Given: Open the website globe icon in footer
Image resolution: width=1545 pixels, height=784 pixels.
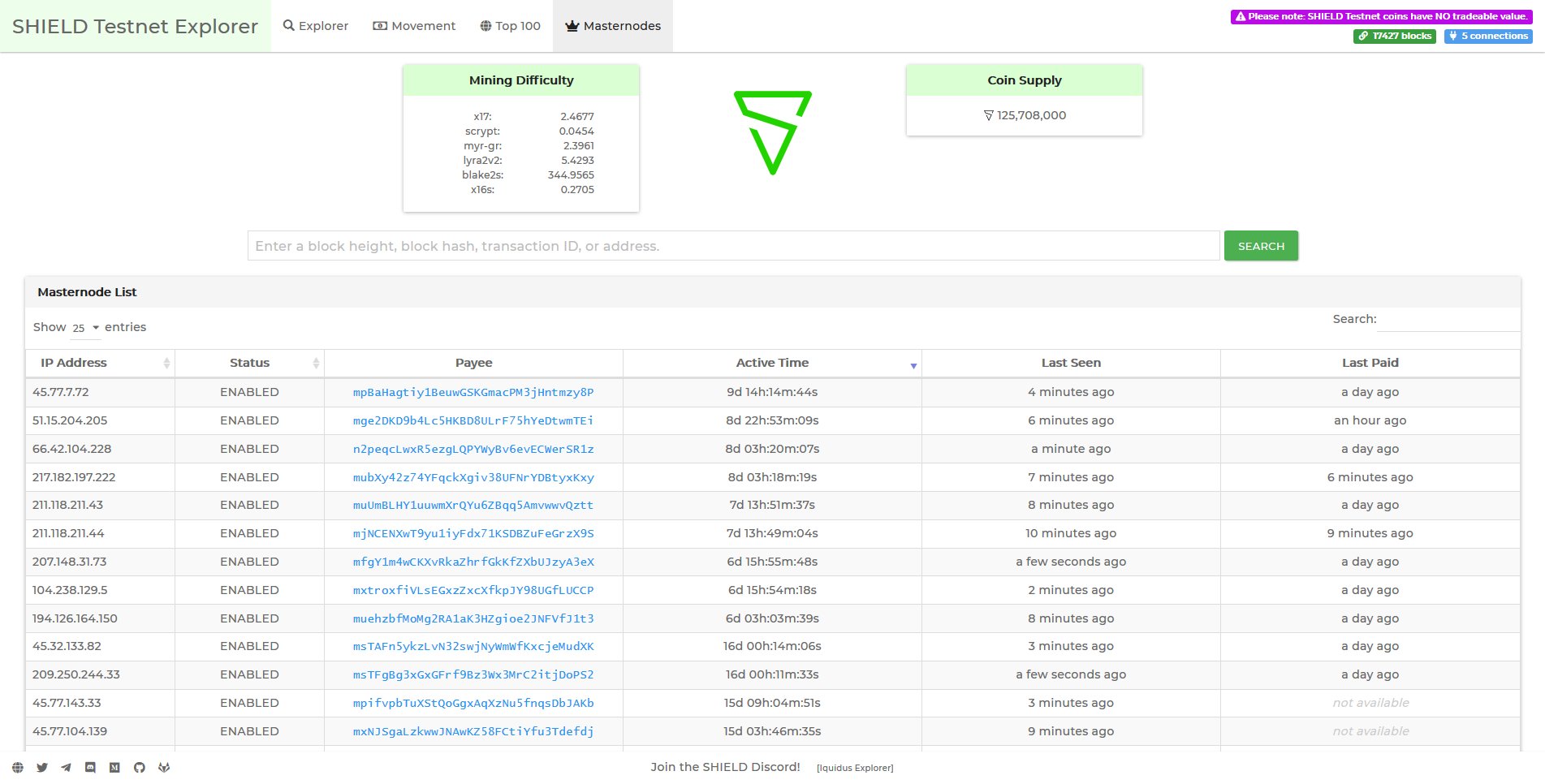Looking at the screenshot, I should pos(18,767).
